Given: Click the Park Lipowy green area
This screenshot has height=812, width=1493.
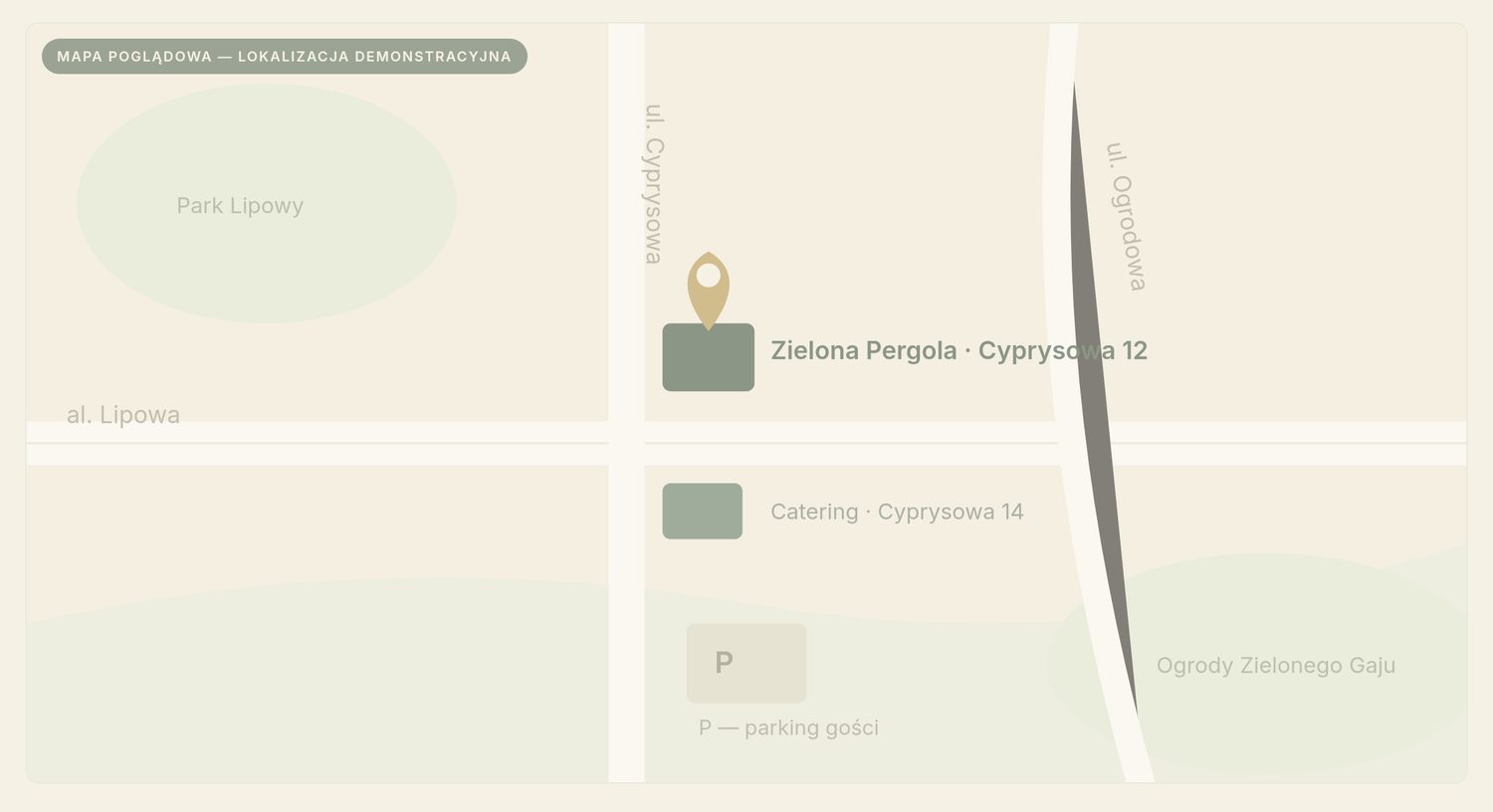Looking at the screenshot, I should pos(267,203).
